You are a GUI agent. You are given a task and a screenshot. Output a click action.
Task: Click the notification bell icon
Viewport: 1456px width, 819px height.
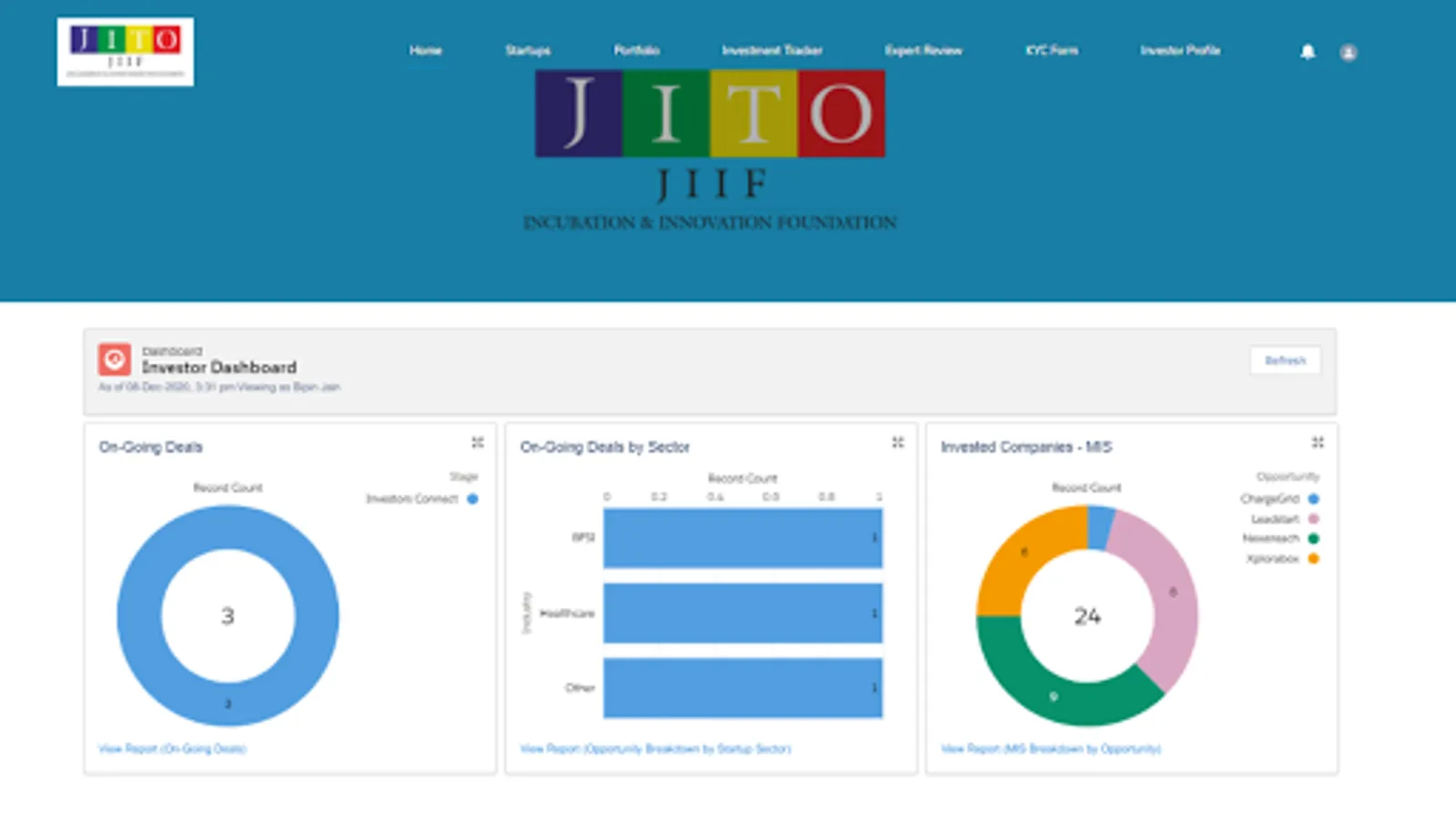pyautogui.click(x=1308, y=52)
